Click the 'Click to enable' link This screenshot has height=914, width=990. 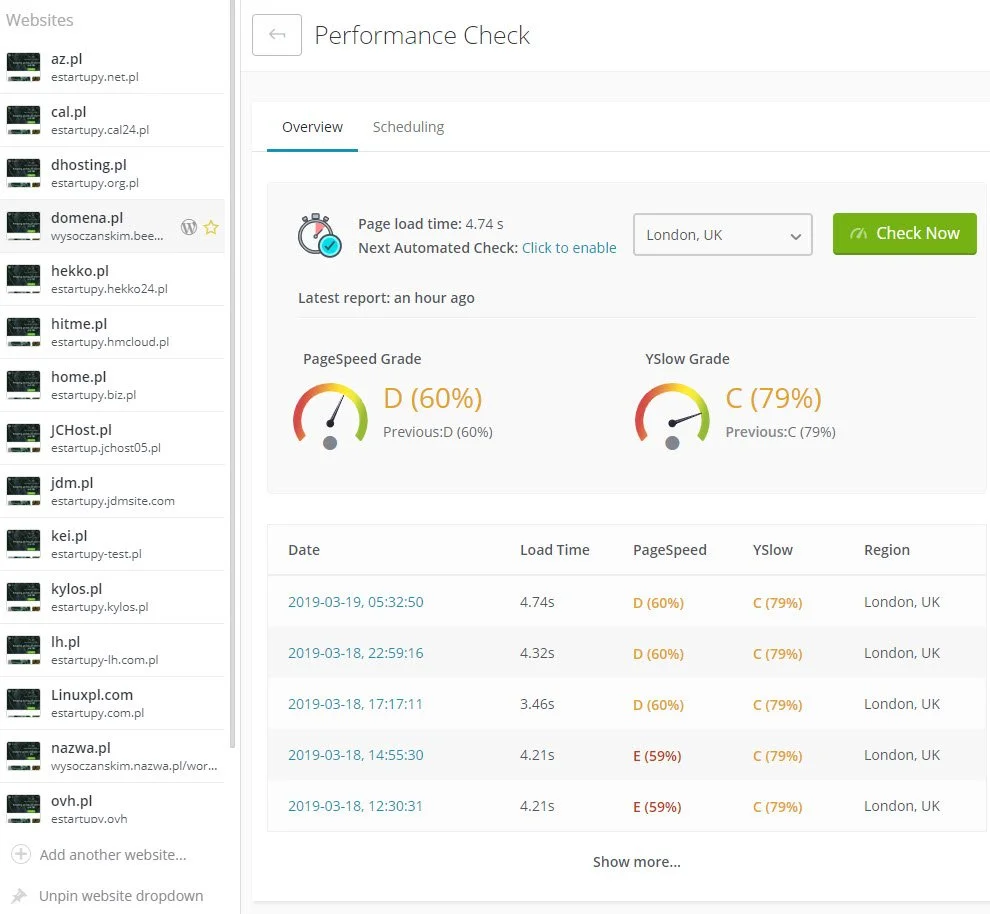tap(569, 248)
